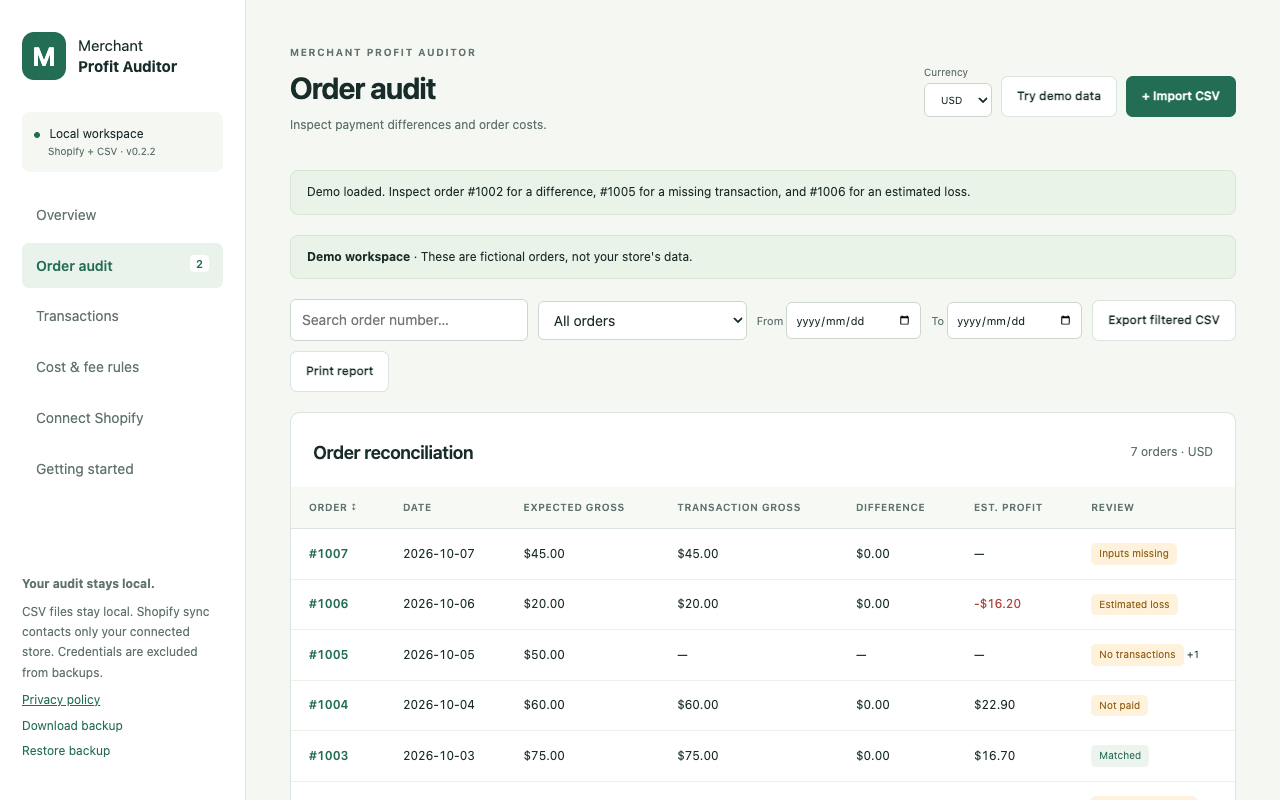Click the $22.90 profit for #1004

[994, 705]
